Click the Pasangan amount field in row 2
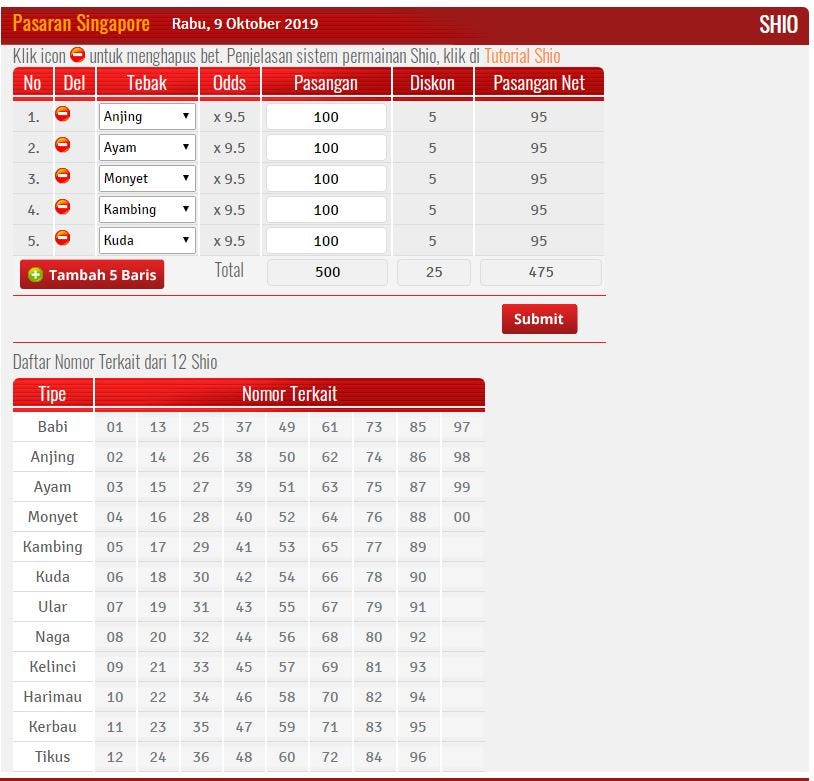The image size is (814, 781). click(326, 148)
